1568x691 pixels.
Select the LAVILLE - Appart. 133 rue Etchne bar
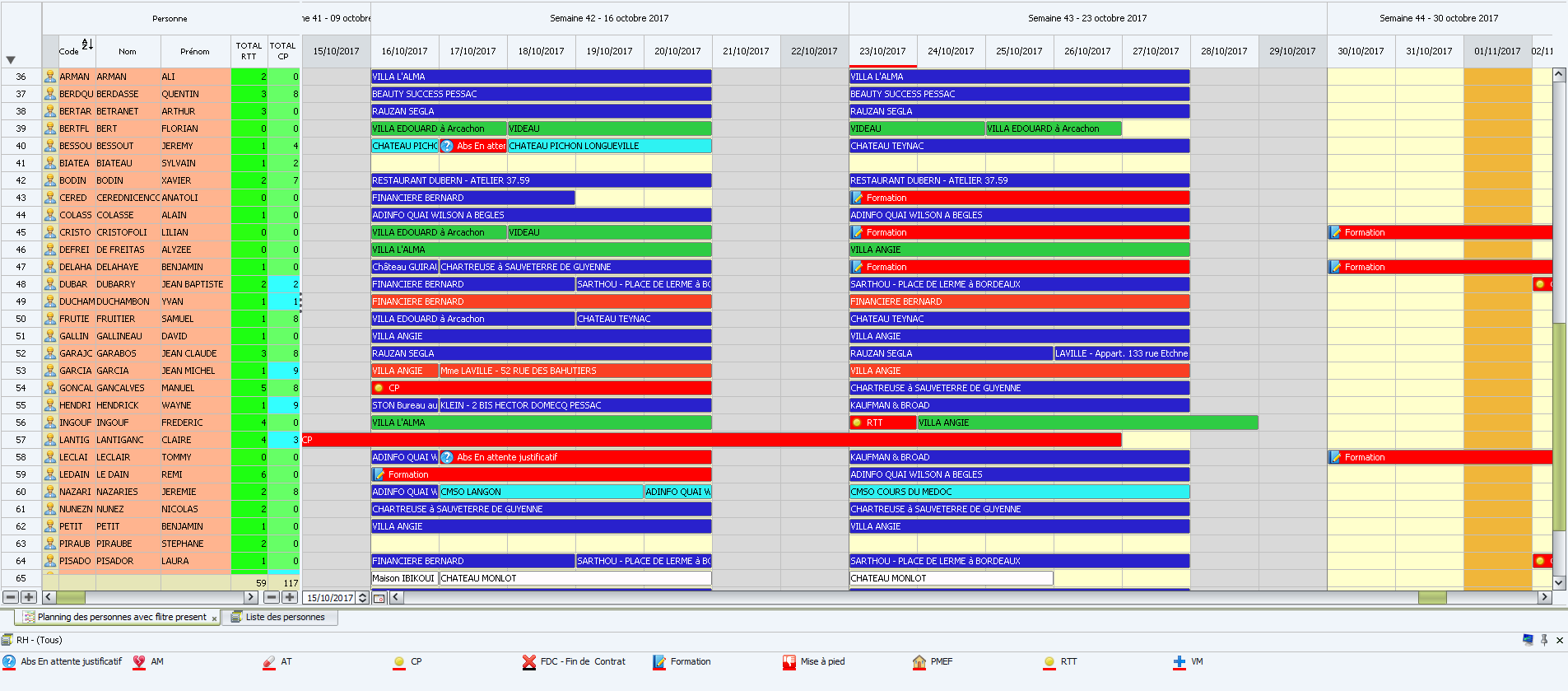pos(1122,353)
